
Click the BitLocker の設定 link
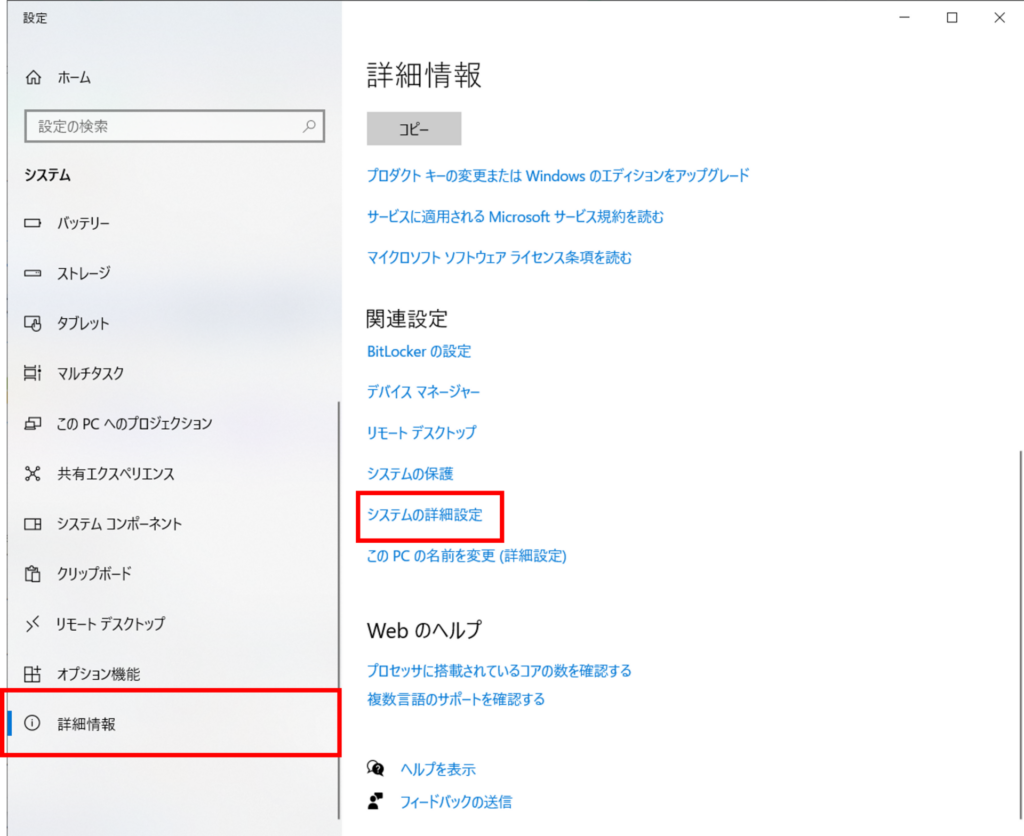pyautogui.click(x=419, y=351)
